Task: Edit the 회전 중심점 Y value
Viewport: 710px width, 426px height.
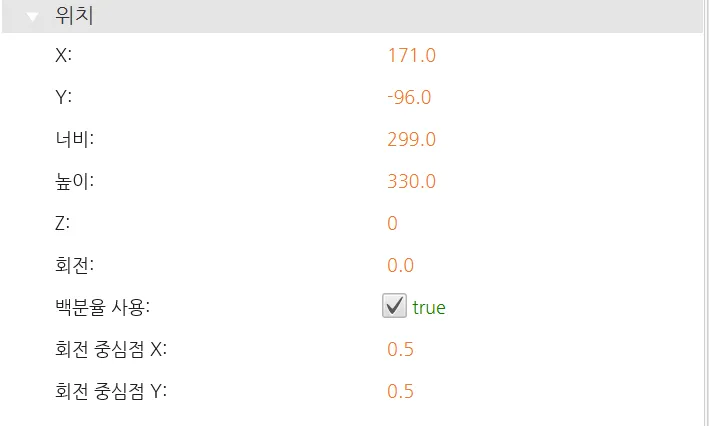Action: tap(400, 391)
